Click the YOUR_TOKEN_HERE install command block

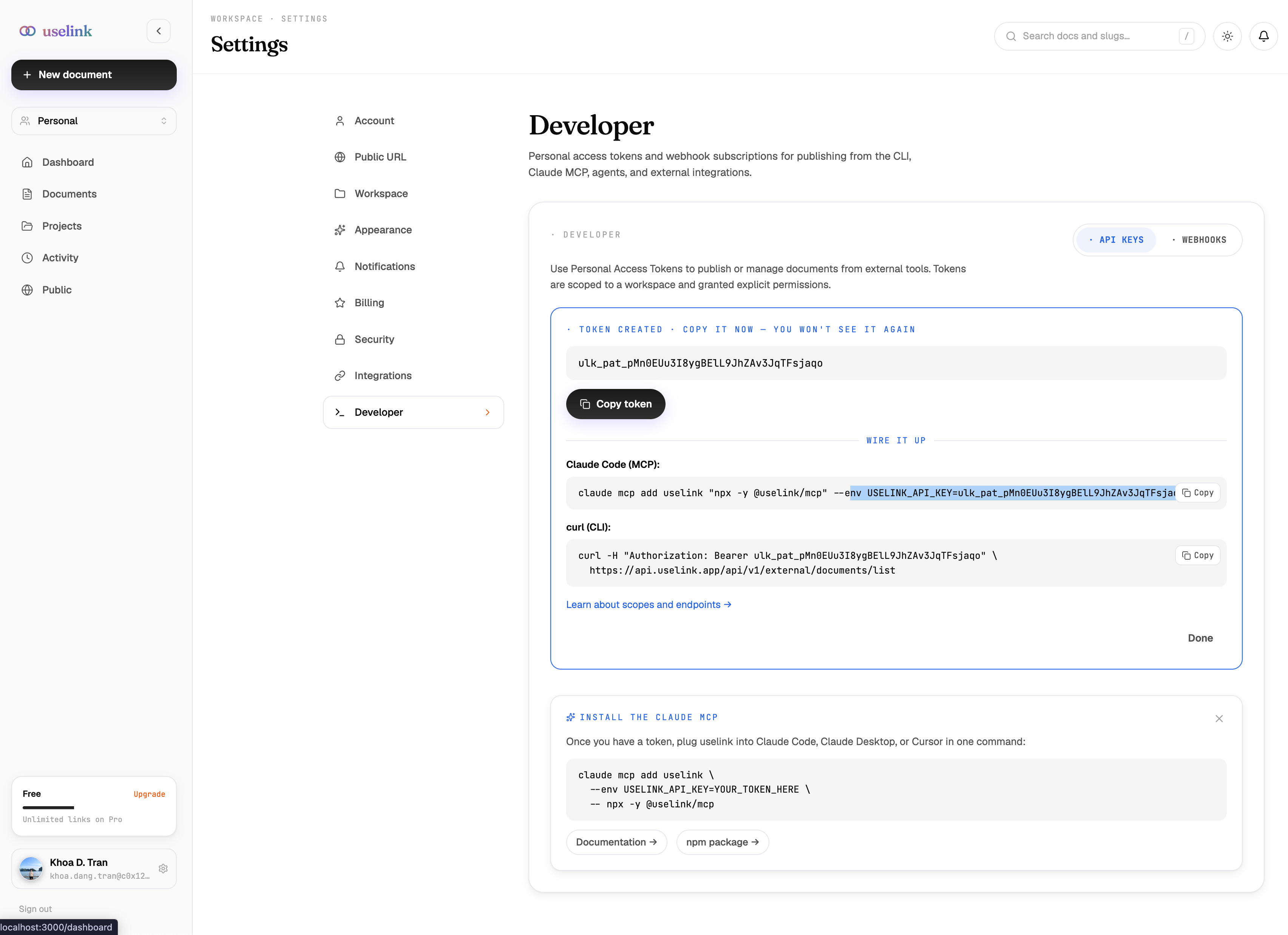(x=896, y=790)
